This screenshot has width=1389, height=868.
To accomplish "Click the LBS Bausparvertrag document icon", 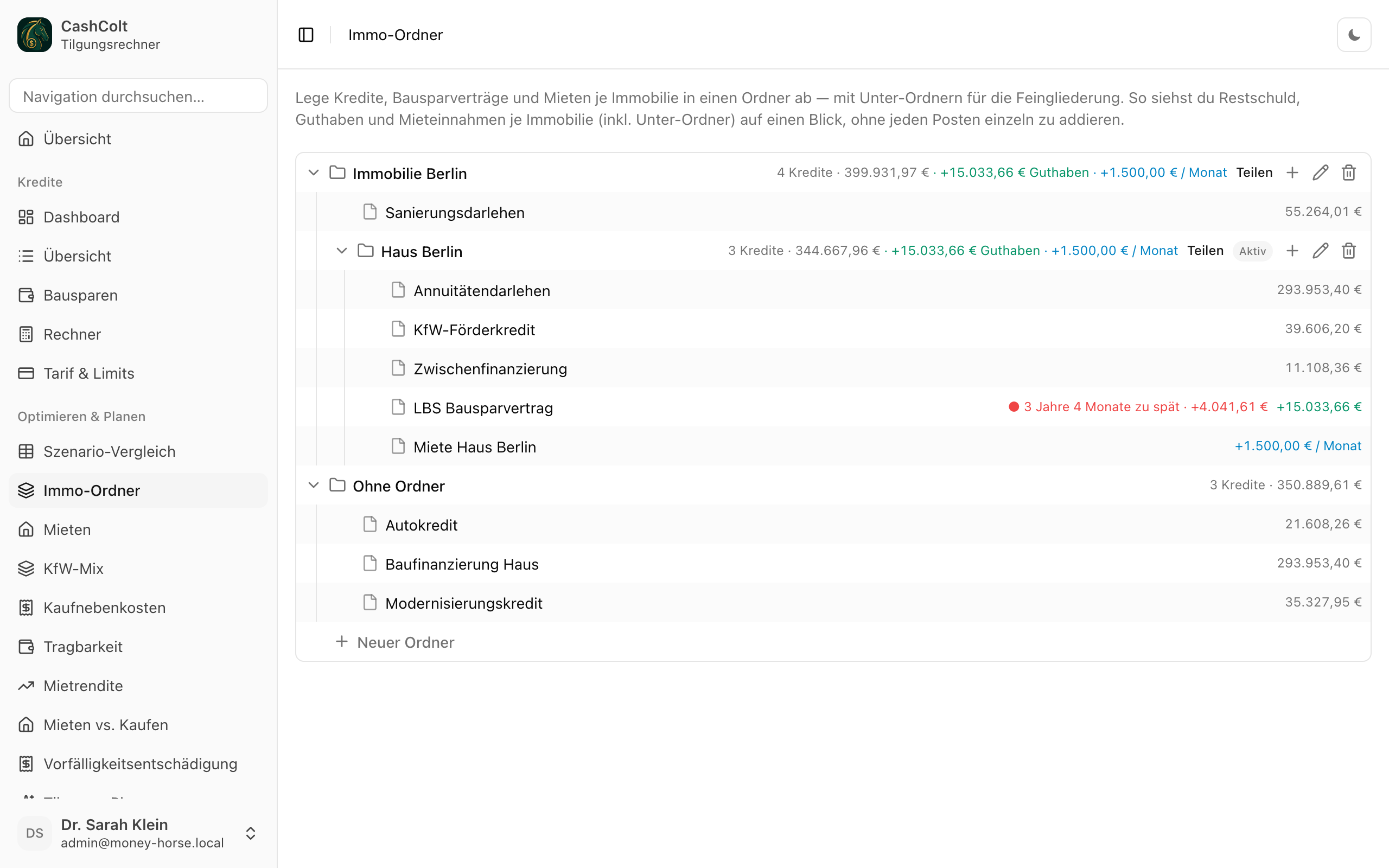I will [x=398, y=407].
